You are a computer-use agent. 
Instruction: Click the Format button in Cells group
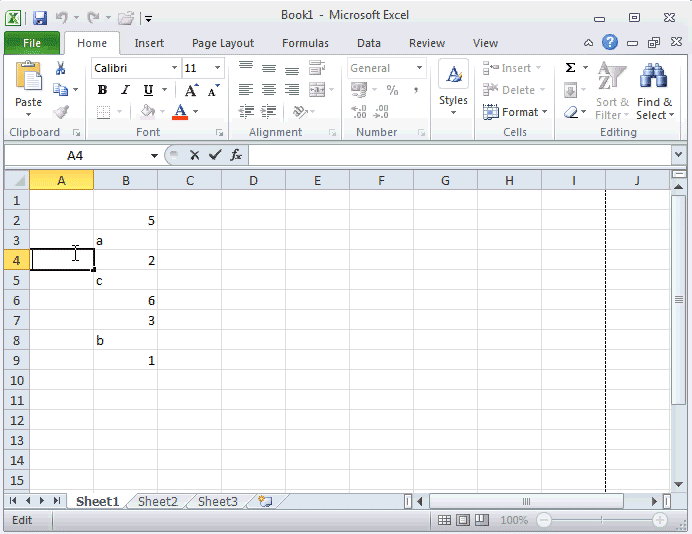tap(515, 112)
